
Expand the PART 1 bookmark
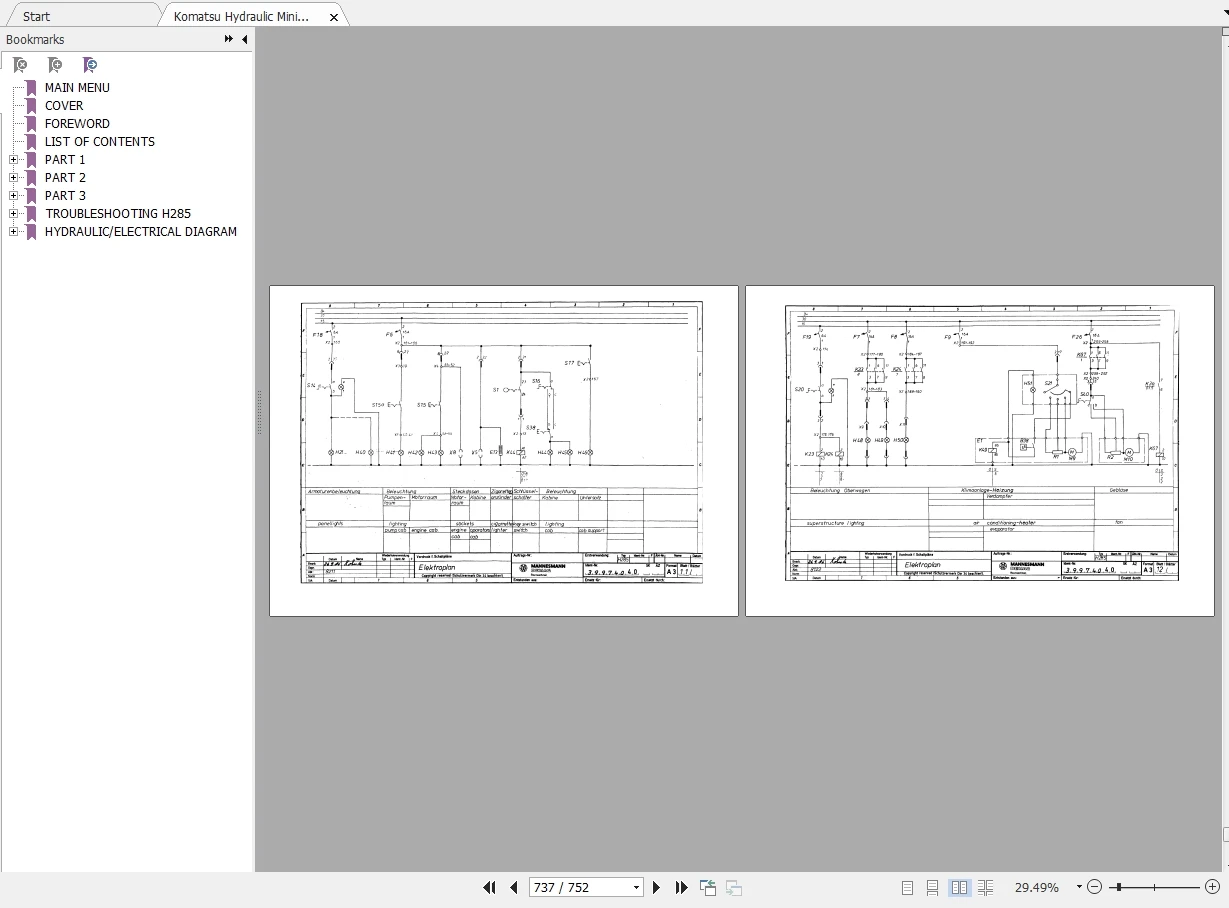(x=13, y=160)
